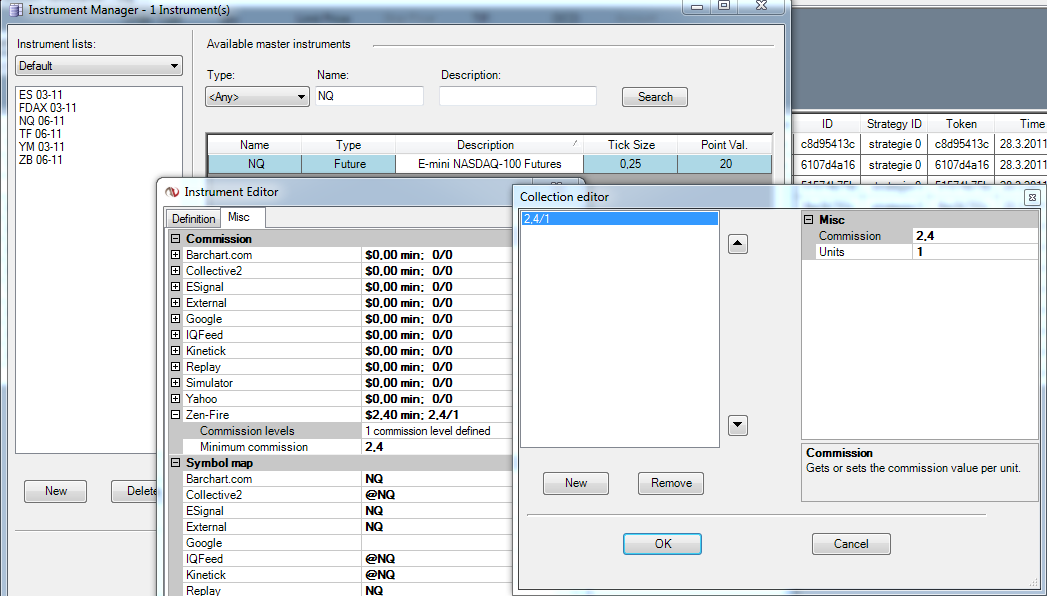Click c8d95413c ID cell in background table

coord(827,144)
